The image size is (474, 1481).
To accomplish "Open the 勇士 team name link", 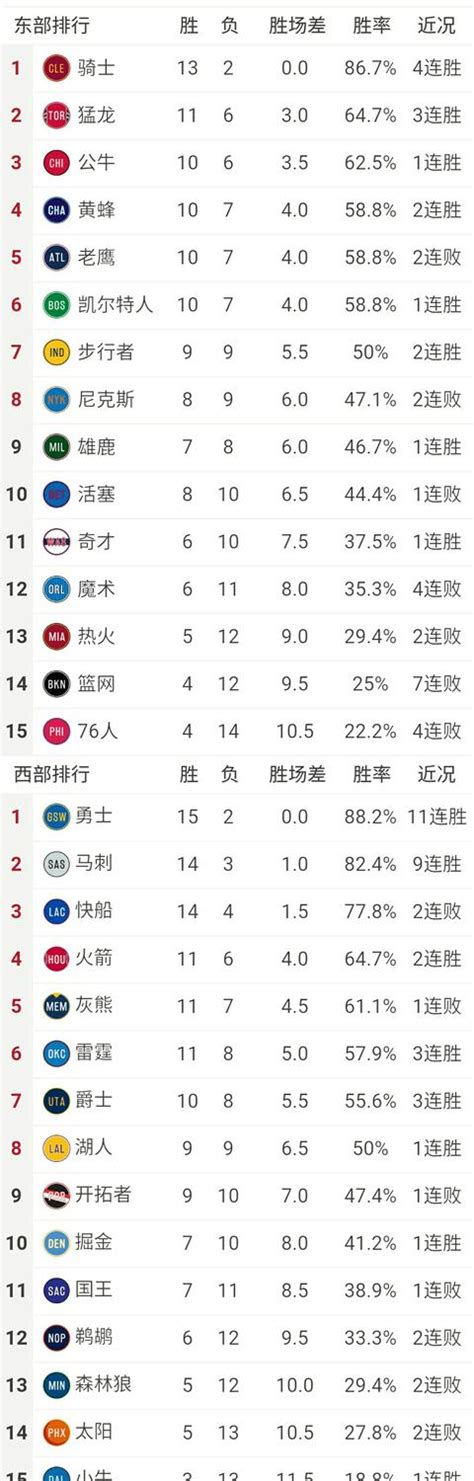I will coord(95,816).
